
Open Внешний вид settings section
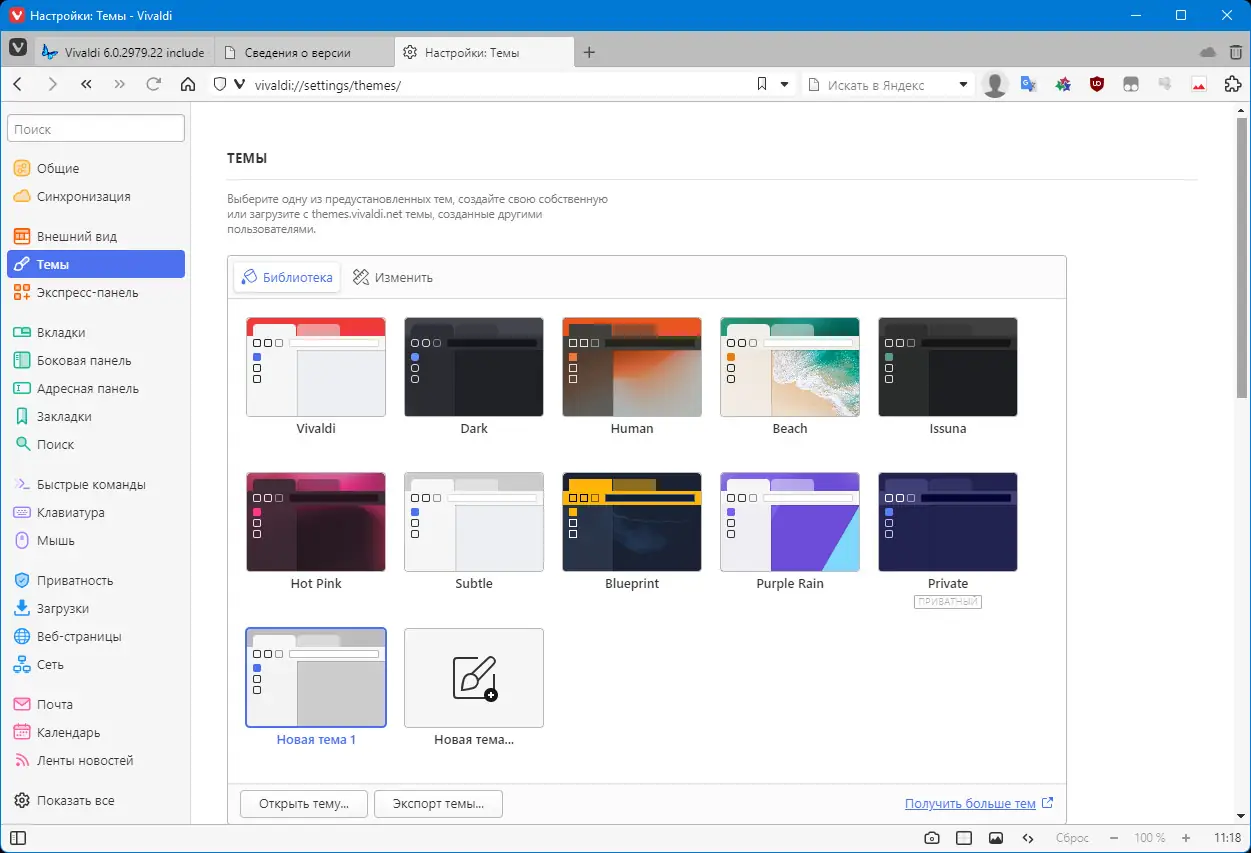[x=96, y=236]
